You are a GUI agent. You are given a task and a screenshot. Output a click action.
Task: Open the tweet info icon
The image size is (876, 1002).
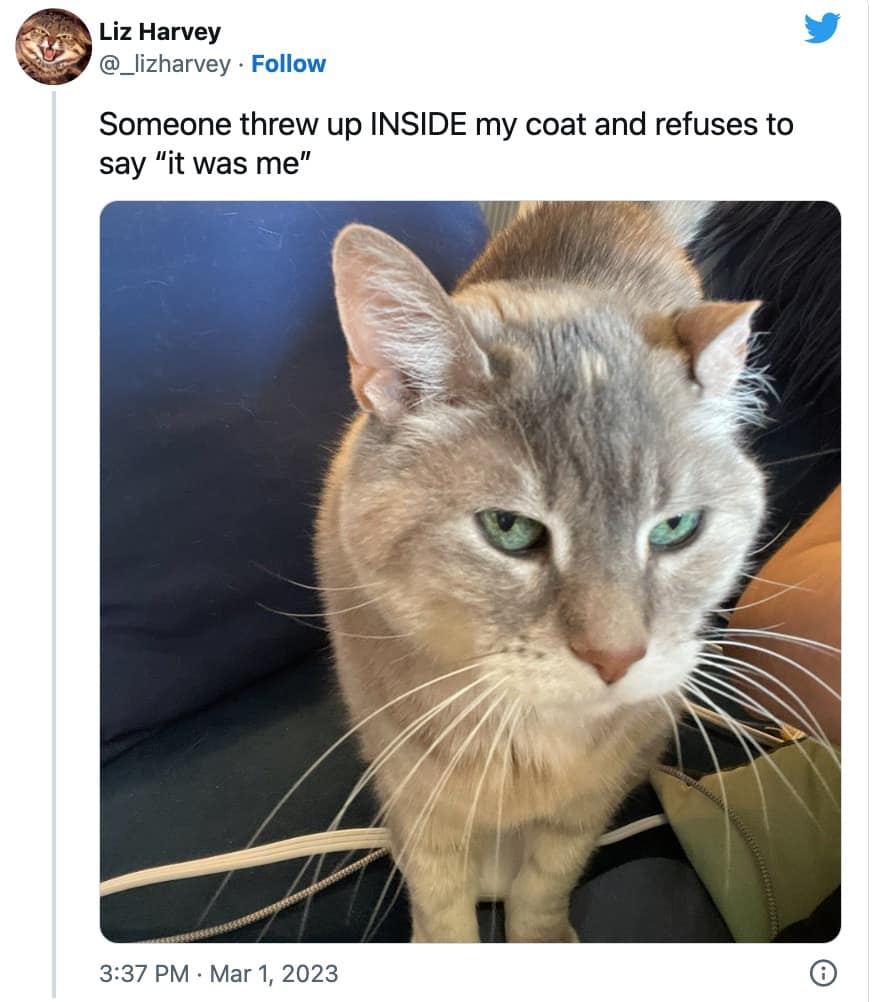(823, 973)
